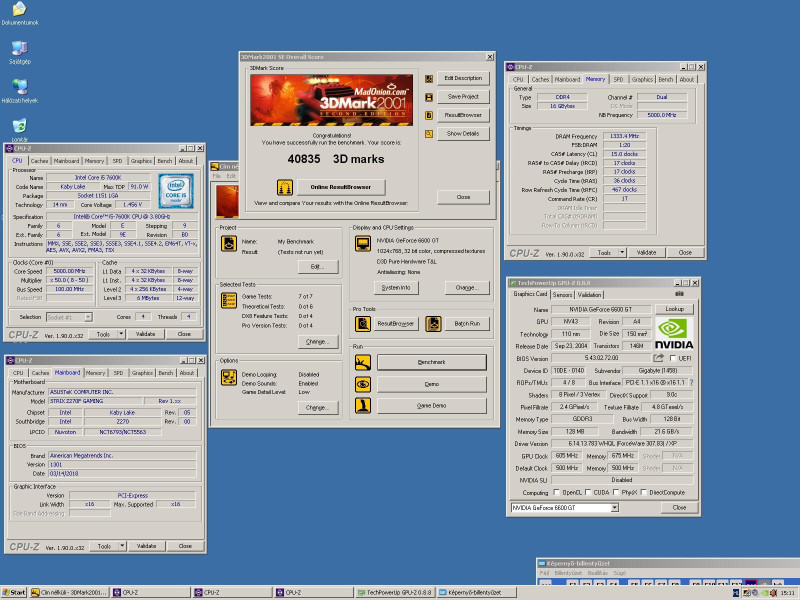Click the Game Demo joystick icon
800x600 pixels.
click(361, 406)
